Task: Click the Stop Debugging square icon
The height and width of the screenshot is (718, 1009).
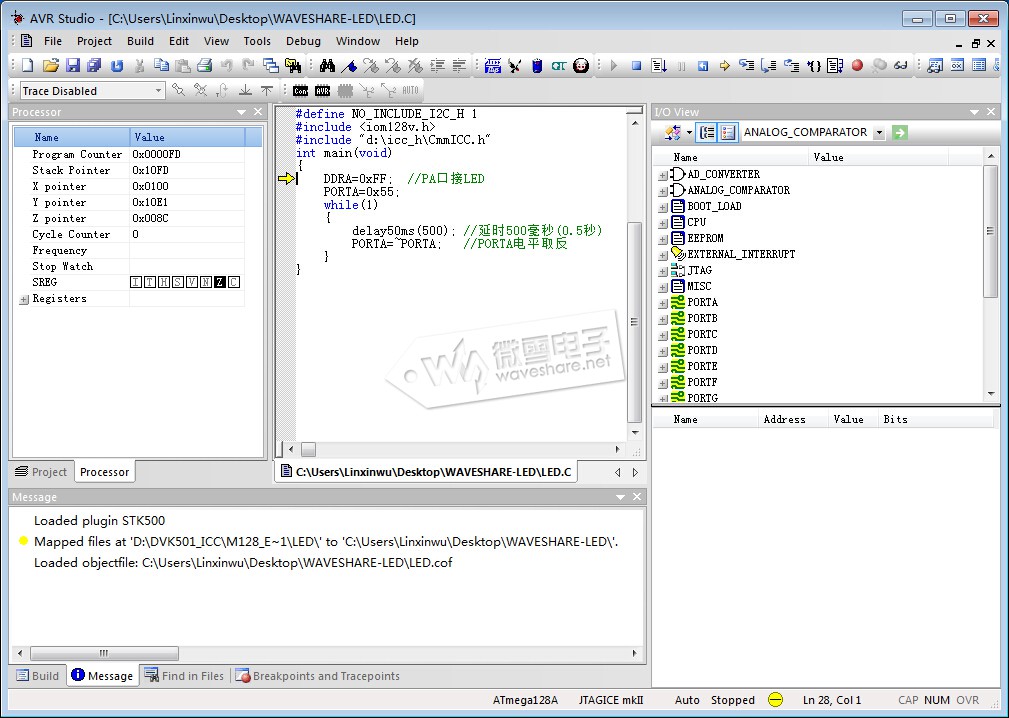Action: pos(636,66)
